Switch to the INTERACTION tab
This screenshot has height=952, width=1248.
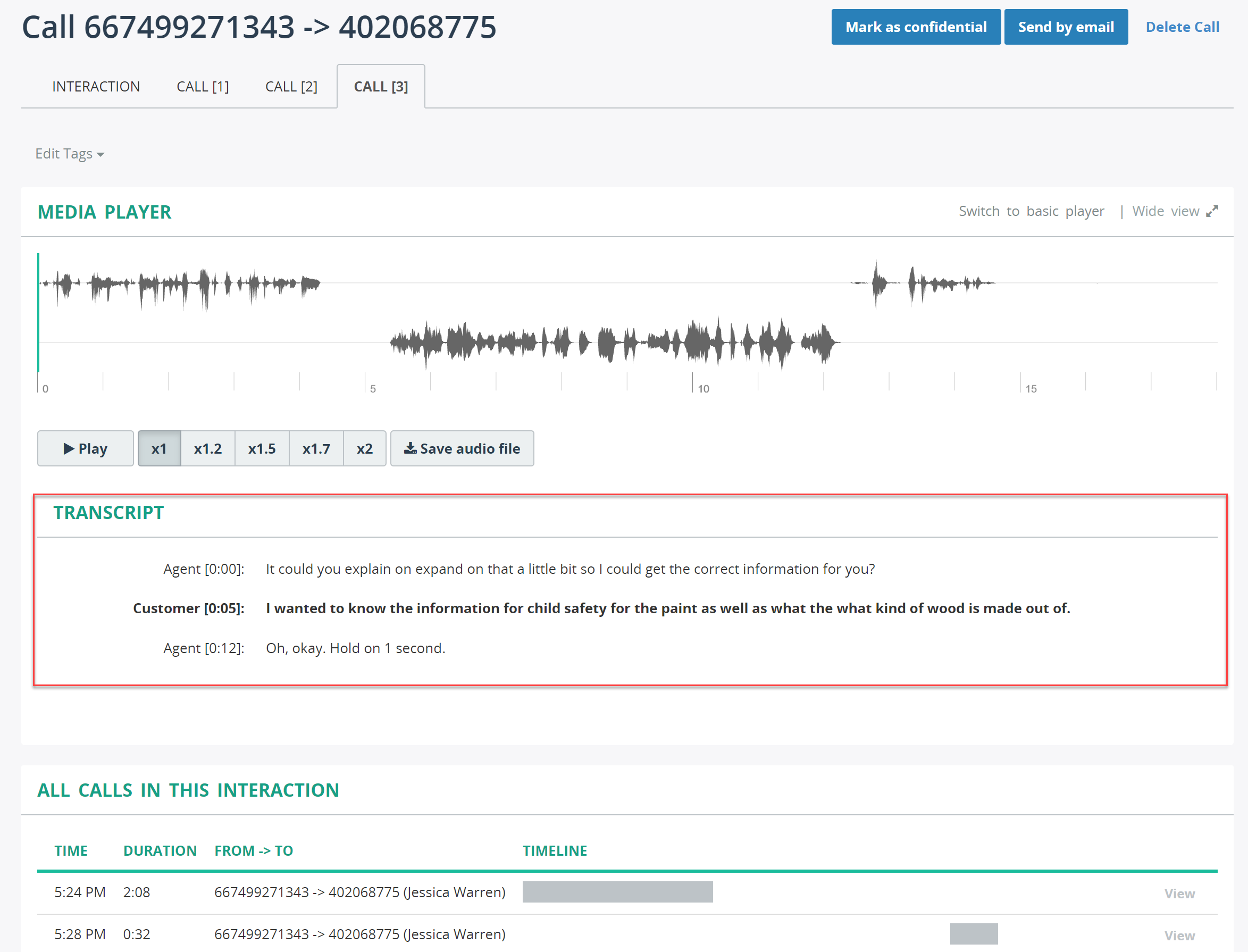(x=96, y=86)
